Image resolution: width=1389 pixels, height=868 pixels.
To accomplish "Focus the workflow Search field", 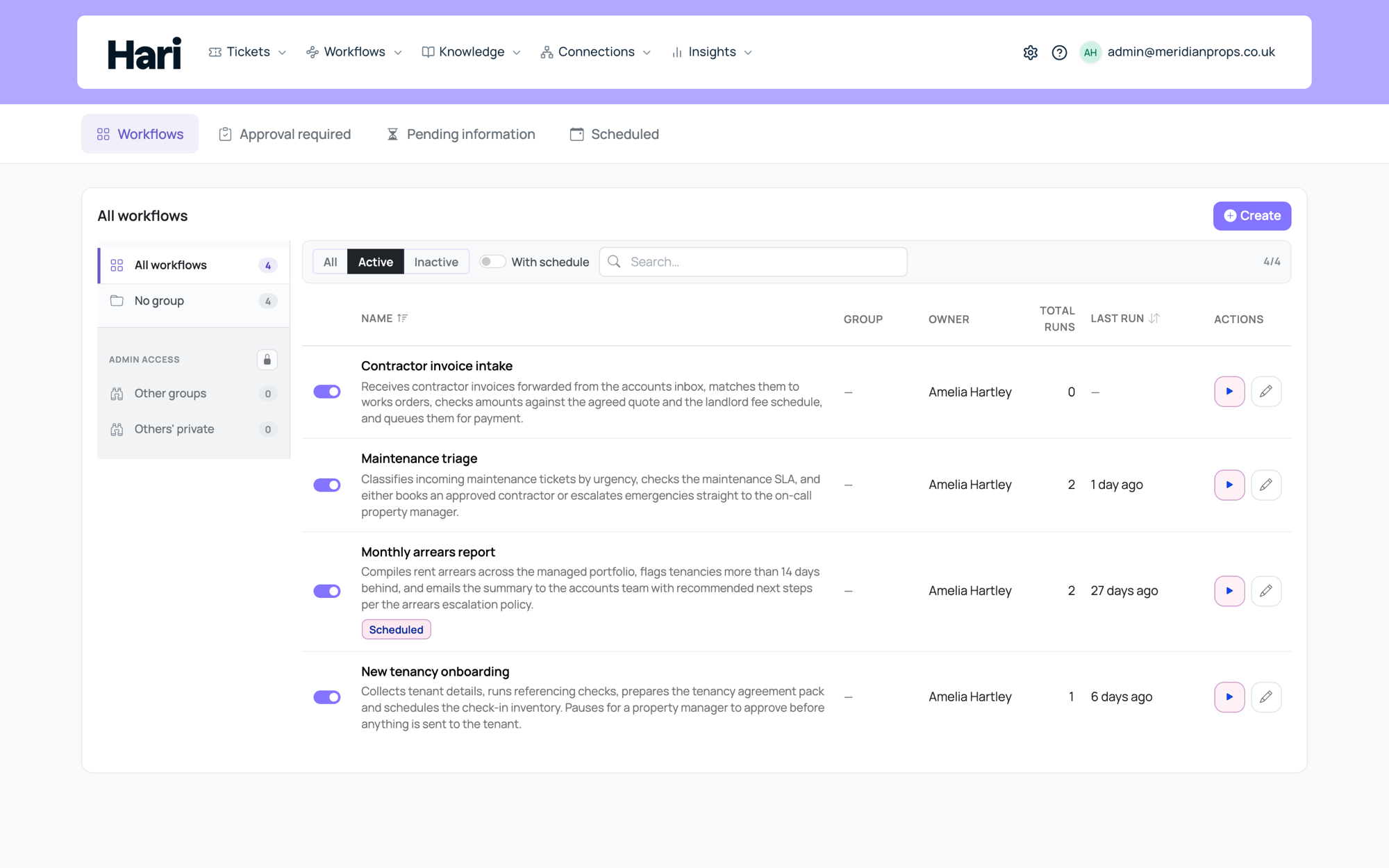I will (753, 262).
